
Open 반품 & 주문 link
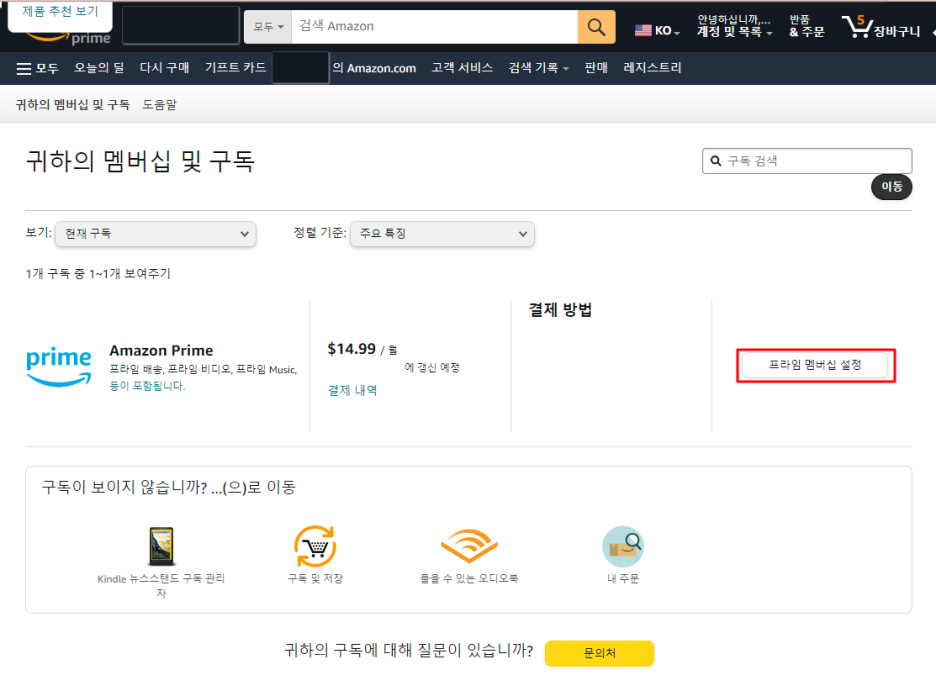[x=806, y=26]
